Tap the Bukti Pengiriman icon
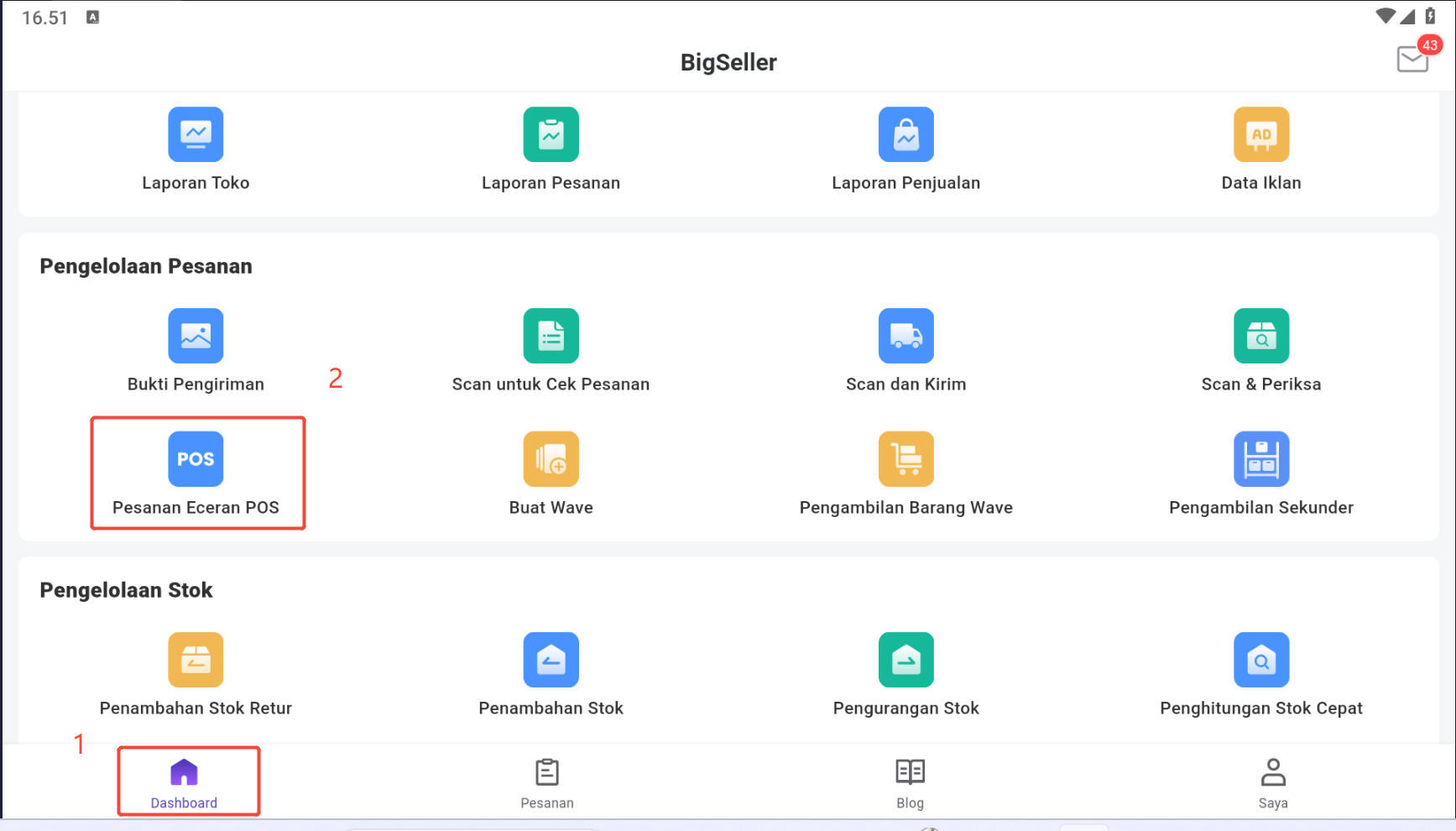The image size is (1456, 831). (x=196, y=336)
